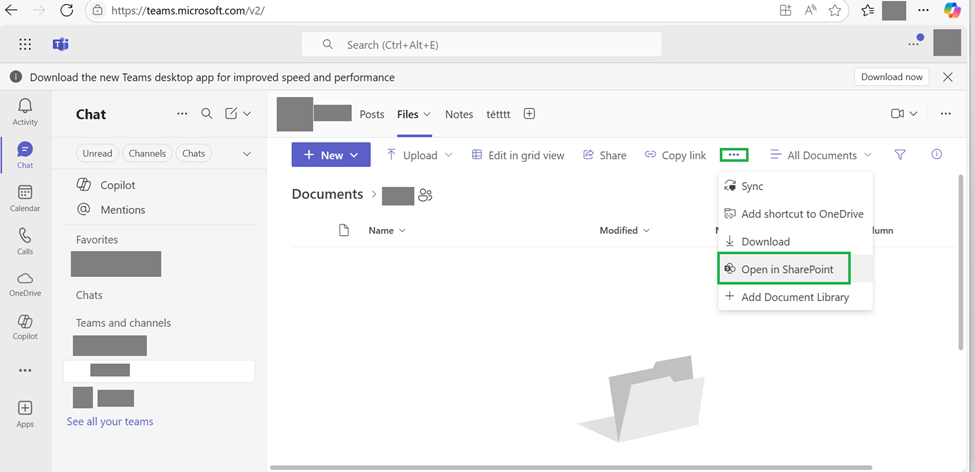The height and width of the screenshot is (472, 975).
Task: Expand the meet now options chevron
Action: (913, 114)
